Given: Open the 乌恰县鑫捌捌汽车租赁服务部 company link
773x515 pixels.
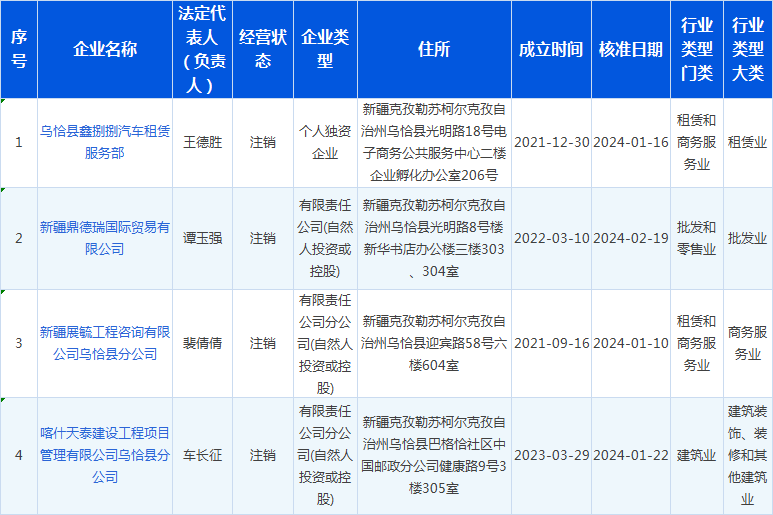Looking at the screenshot, I should [x=105, y=141].
